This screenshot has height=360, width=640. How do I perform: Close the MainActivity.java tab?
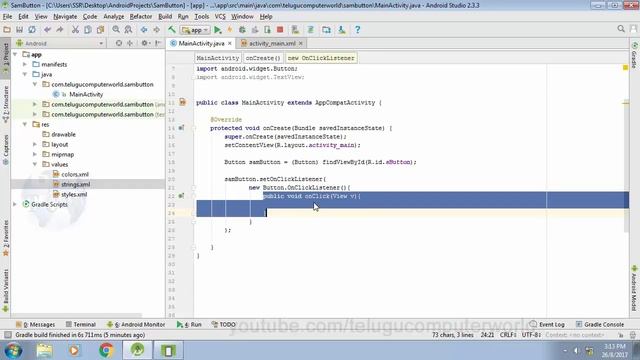point(230,43)
